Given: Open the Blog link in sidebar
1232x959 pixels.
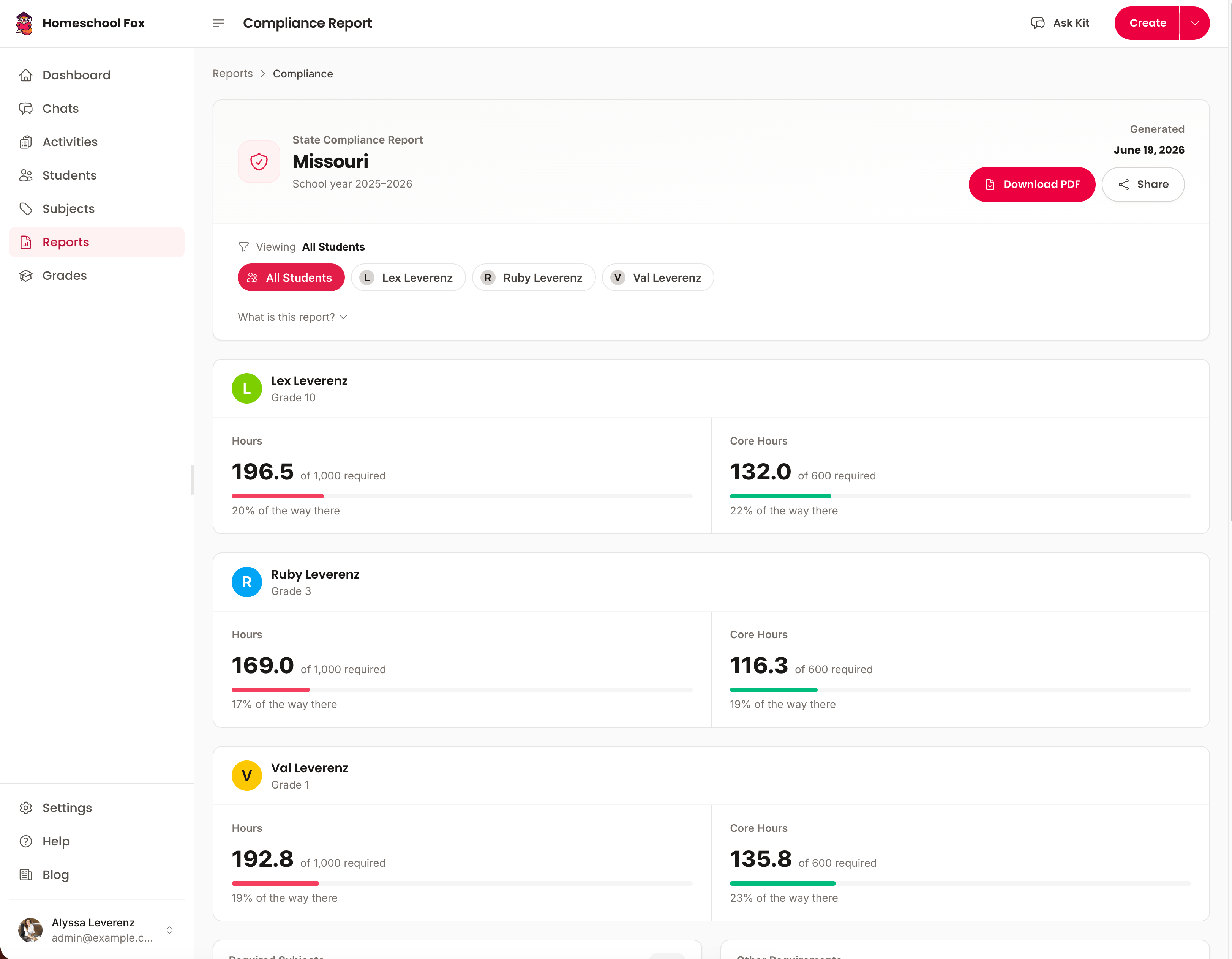Looking at the screenshot, I should [97, 874].
